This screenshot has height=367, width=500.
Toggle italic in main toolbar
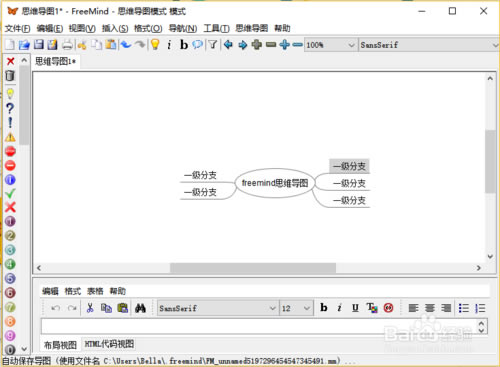tap(169, 45)
